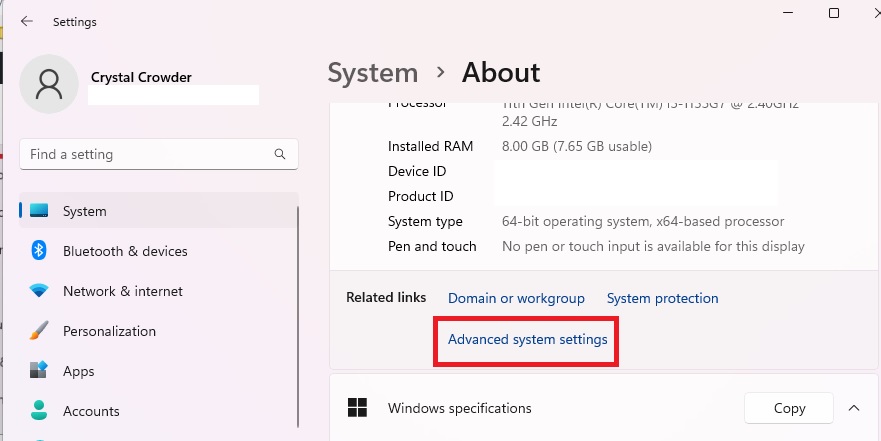Select the Installed RAM value text
The height and width of the screenshot is (441, 881).
coord(576,146)
